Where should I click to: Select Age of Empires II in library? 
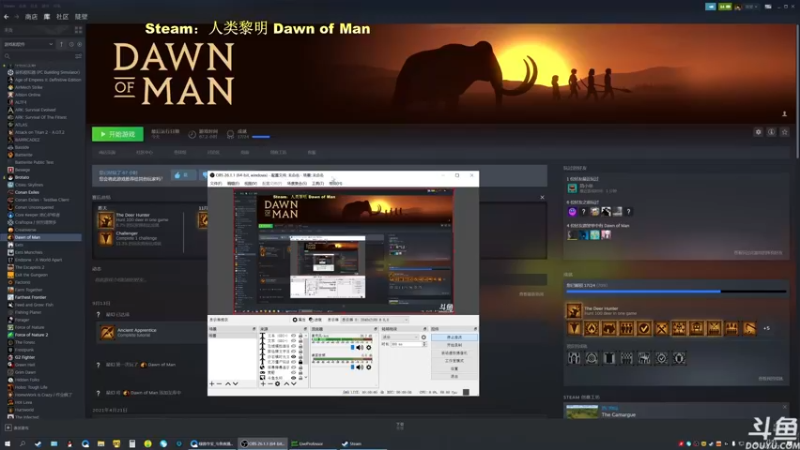point(44,80)
